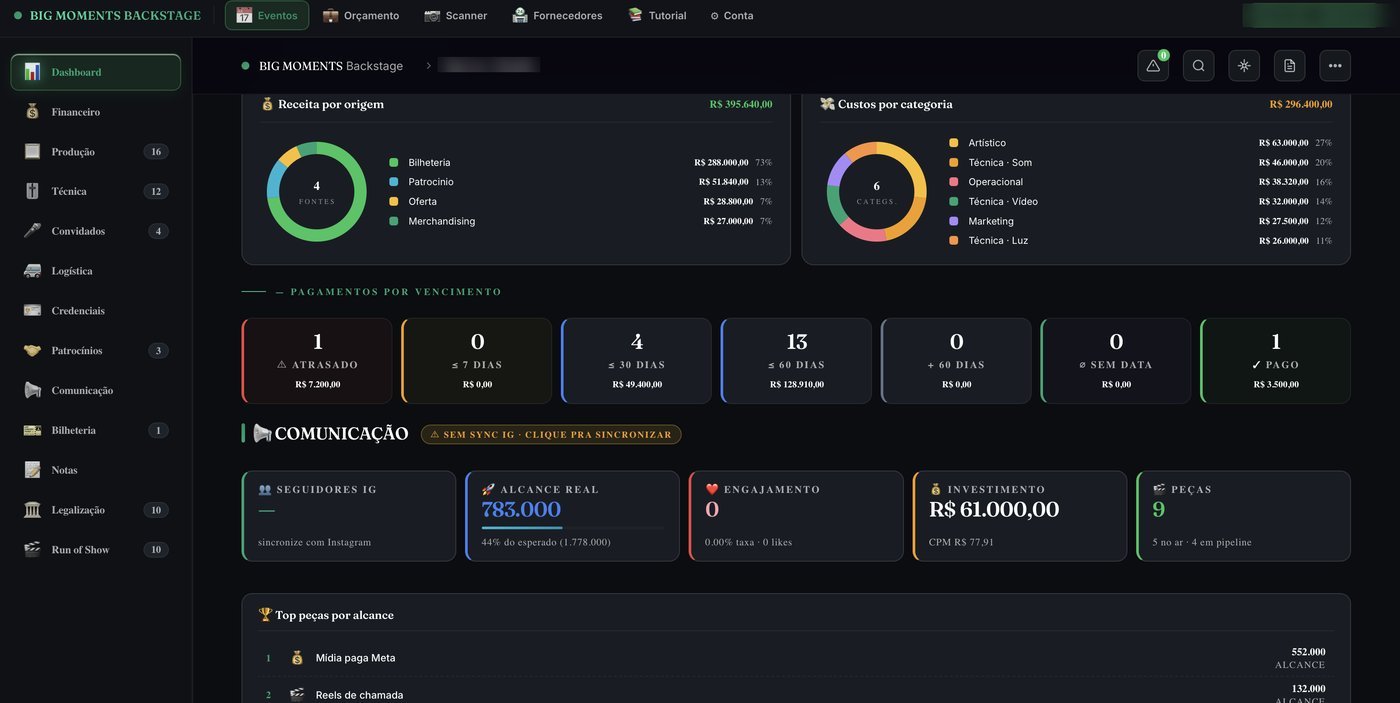1400x703 pixels.
Task: Click the Reels de chamada row
Action: (796, 693)
